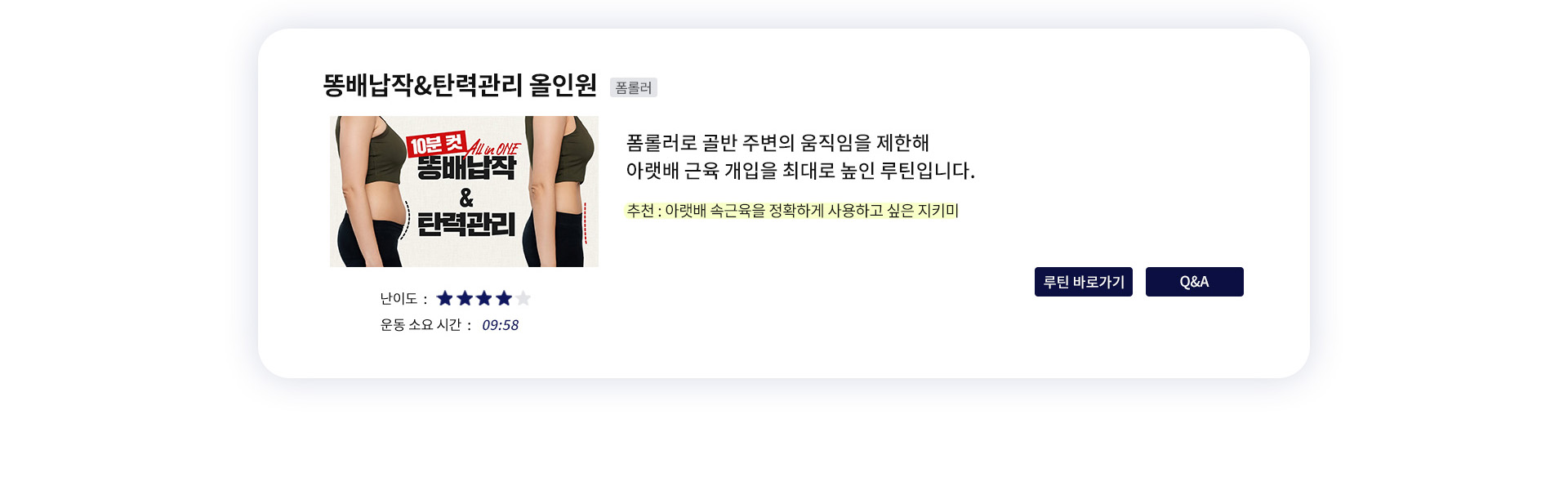Click the 09:58 workout duration value

point(500,325)
